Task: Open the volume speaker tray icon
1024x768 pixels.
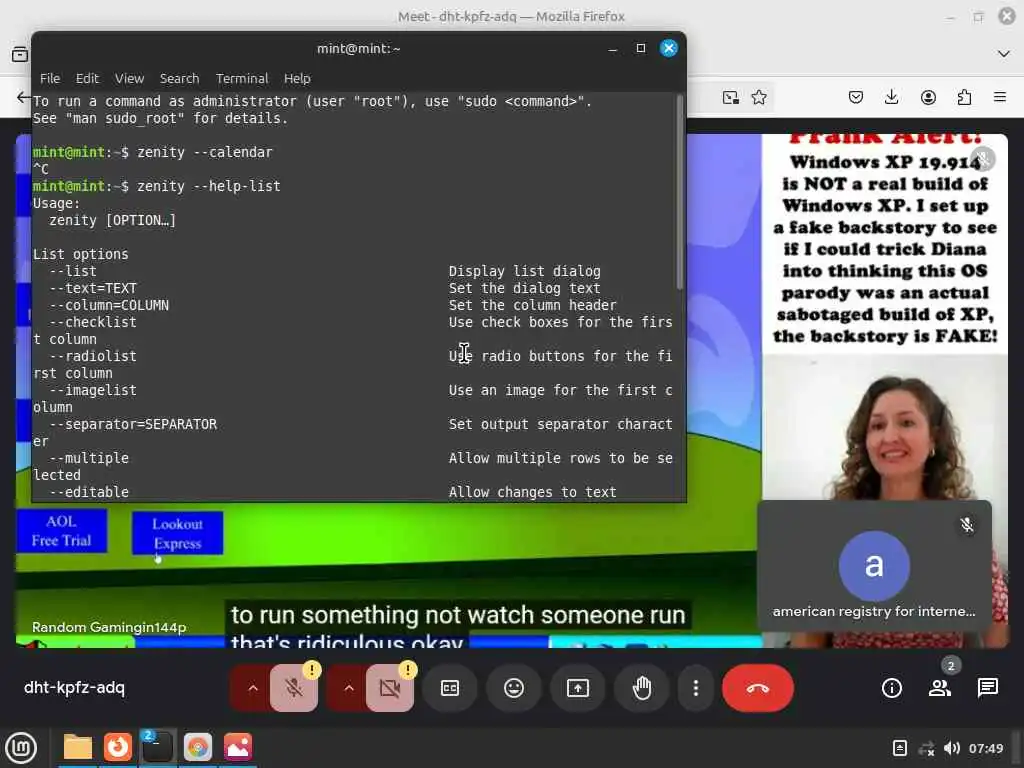Action: [952, 748]
